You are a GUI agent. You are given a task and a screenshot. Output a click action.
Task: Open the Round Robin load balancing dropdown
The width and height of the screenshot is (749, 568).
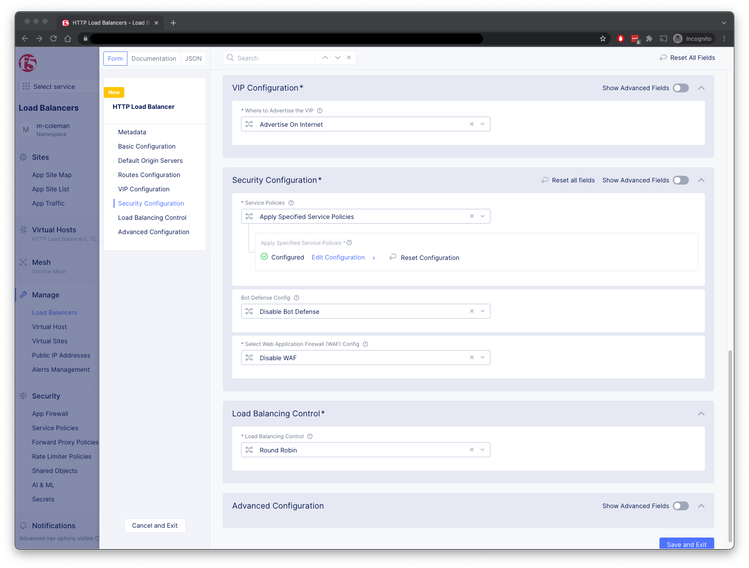click(x=484, y=450)
